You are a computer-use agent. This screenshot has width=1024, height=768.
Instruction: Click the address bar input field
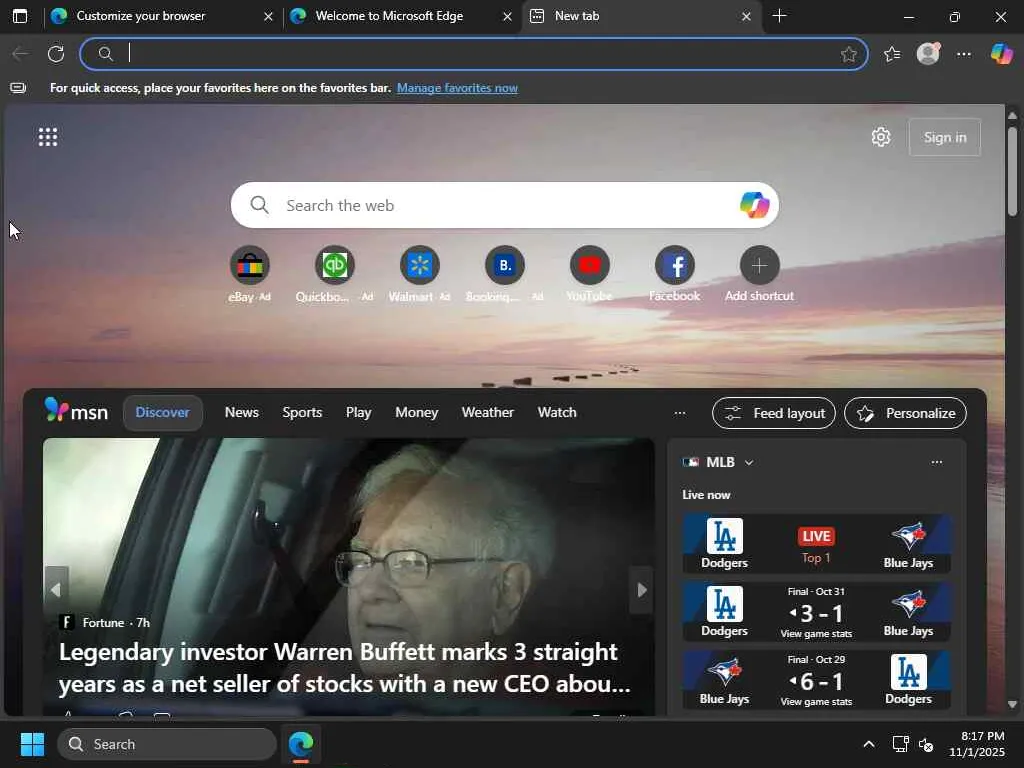tap(474, 54)
